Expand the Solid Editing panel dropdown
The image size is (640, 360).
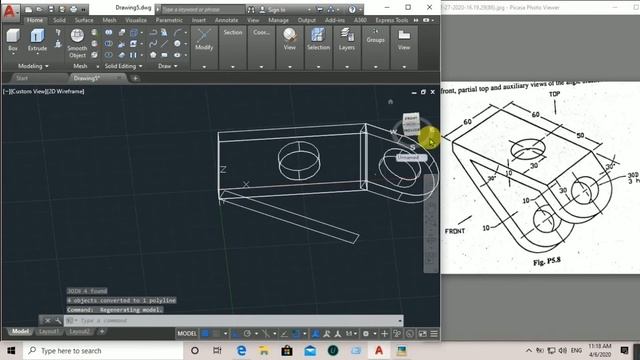123,66
